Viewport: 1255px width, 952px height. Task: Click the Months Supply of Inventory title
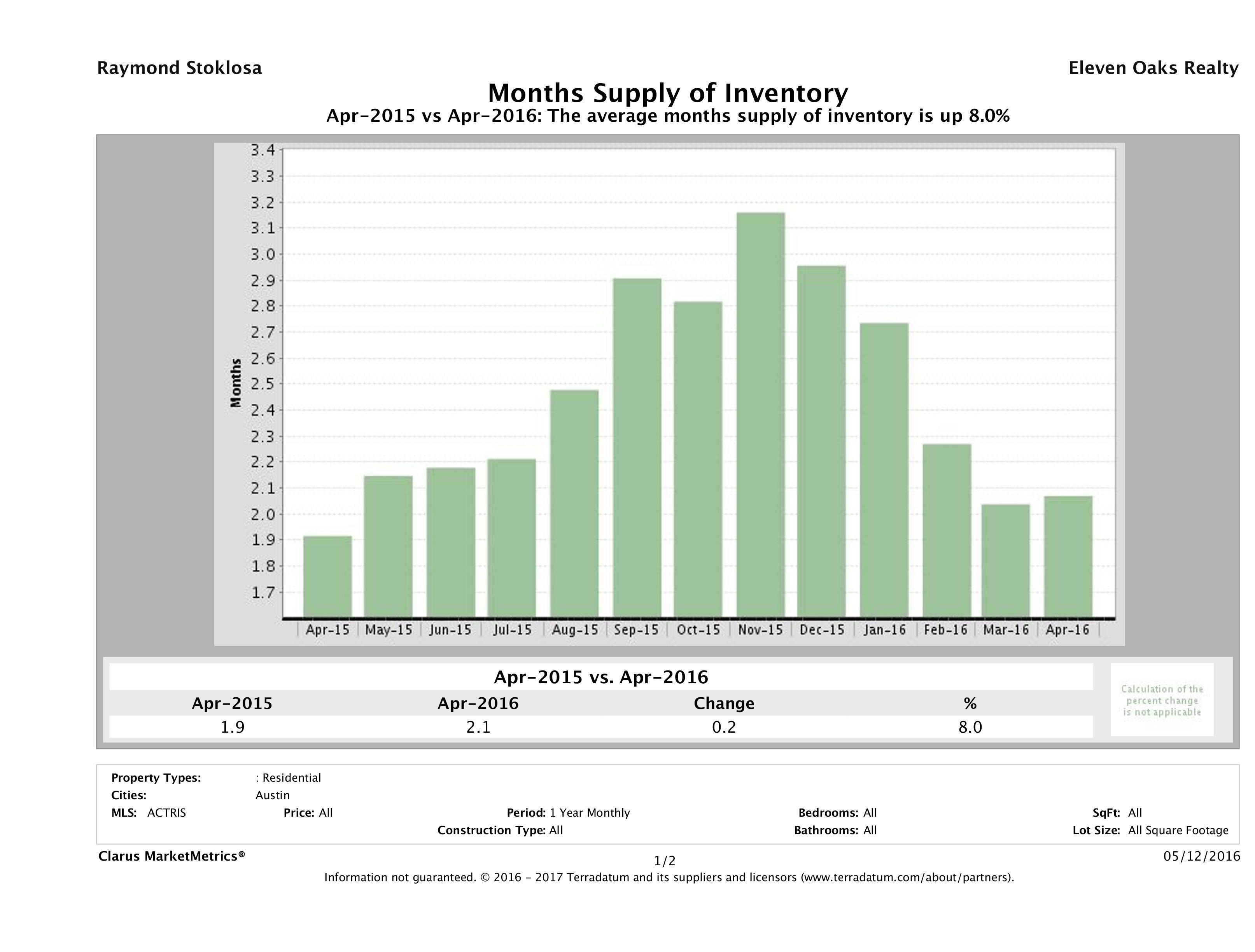pos(667,93)
